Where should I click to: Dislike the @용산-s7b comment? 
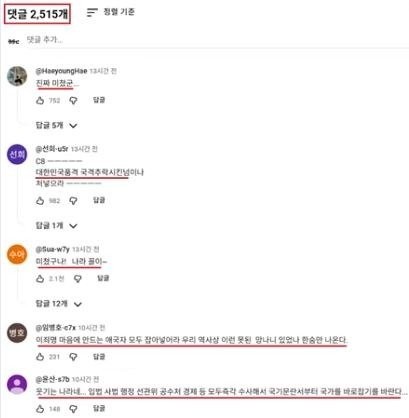(73, 409)
